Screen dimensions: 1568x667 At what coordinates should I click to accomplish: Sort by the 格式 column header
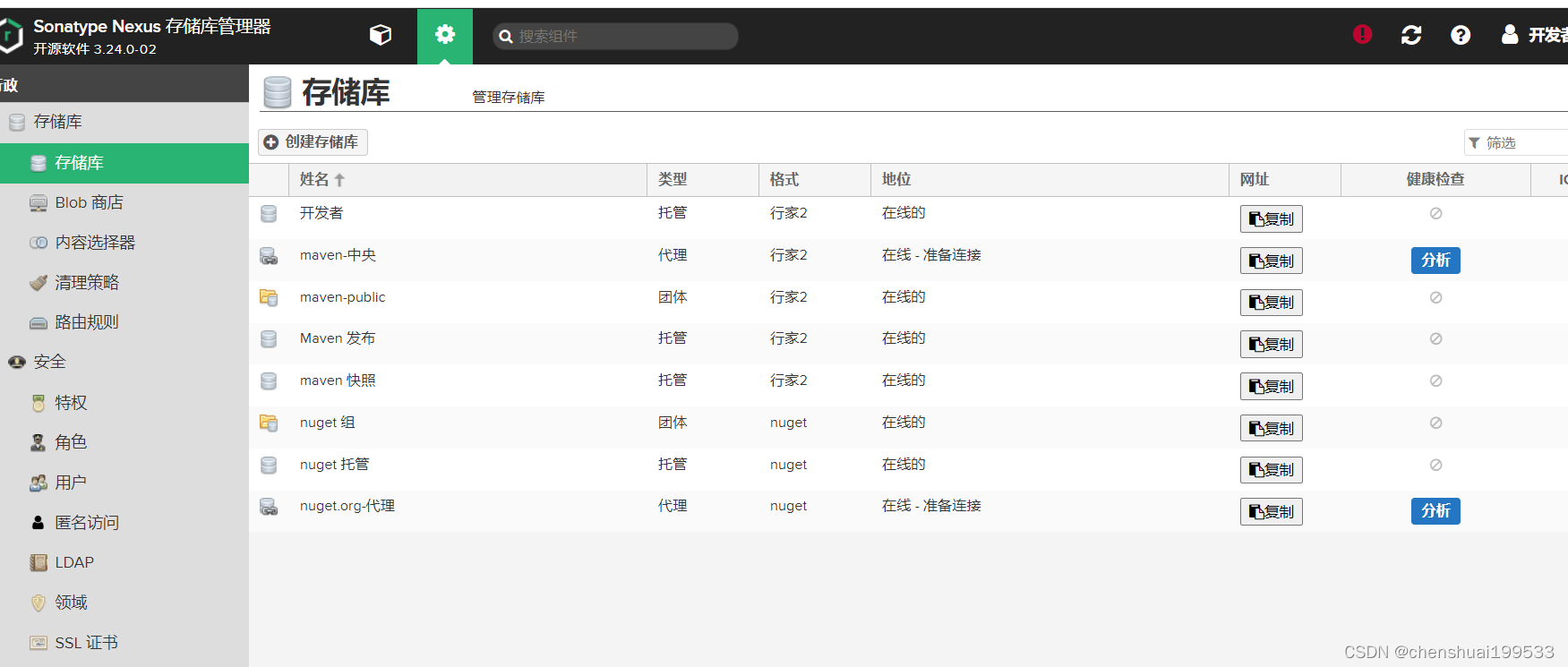(x=815, y=180)
